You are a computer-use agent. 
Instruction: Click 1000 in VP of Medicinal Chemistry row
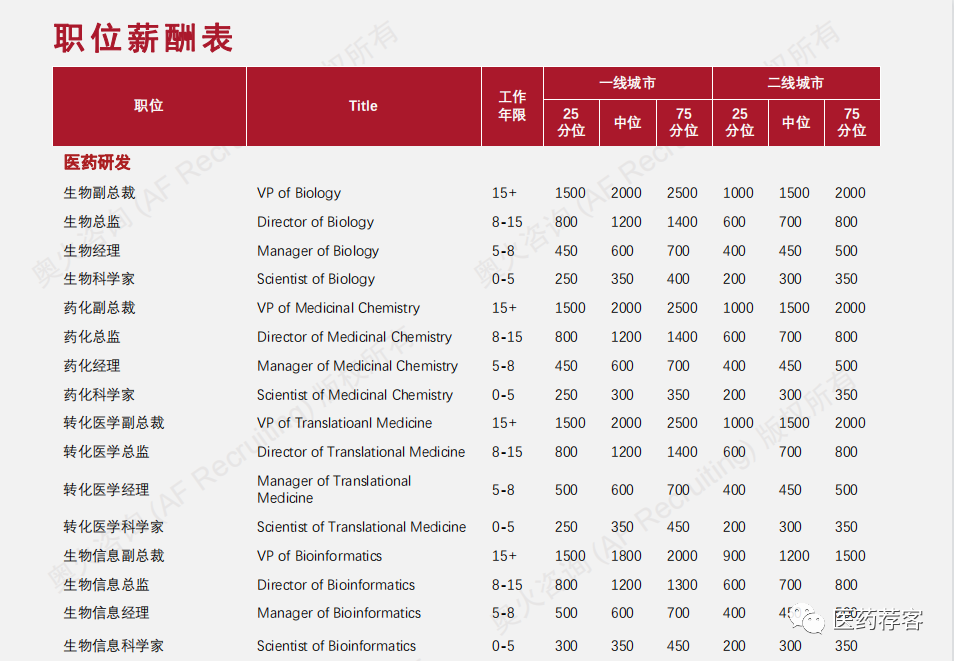(738, 308)
